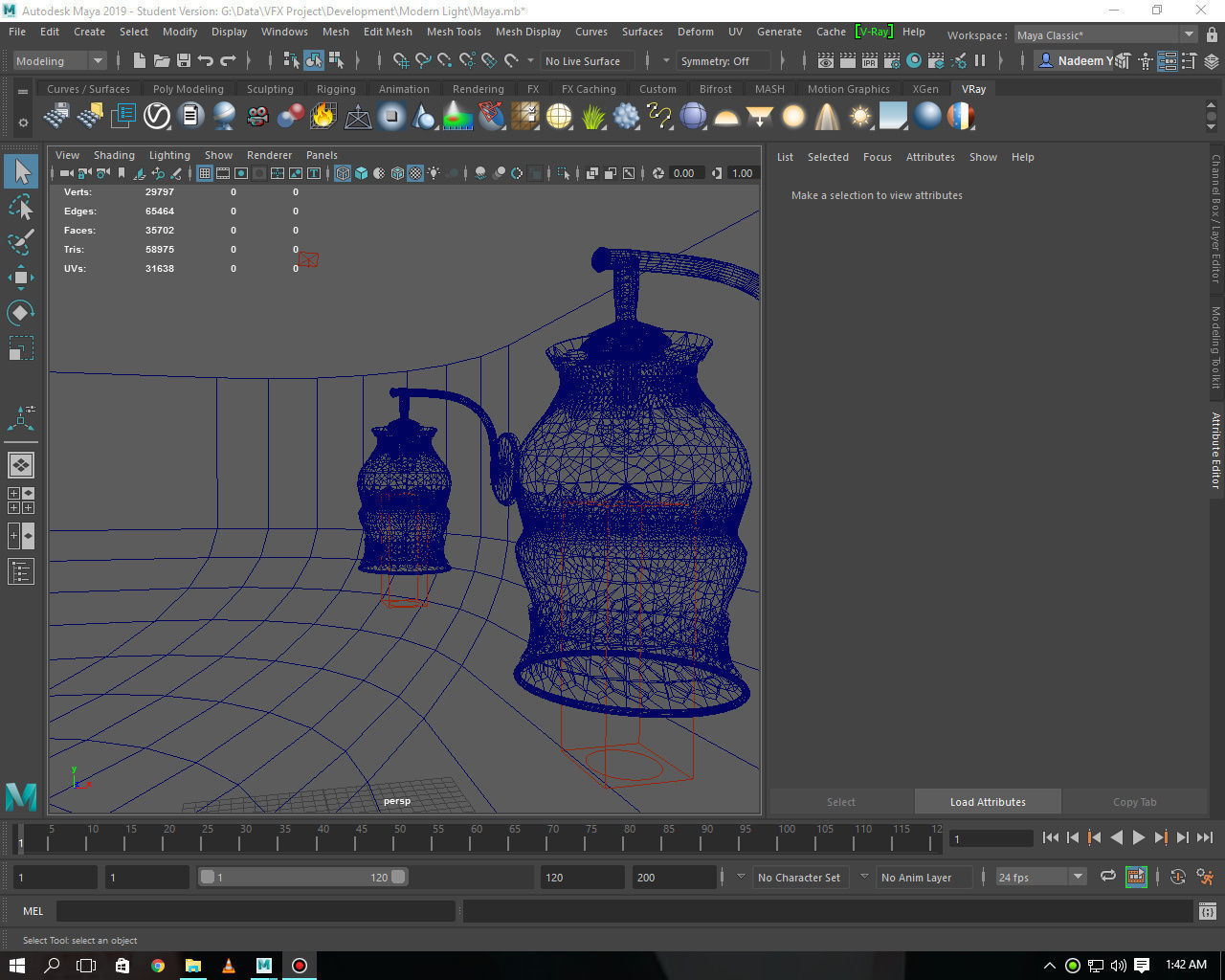
Task: Open the Mesh Tools menu
Action: [x=454, y=32]
